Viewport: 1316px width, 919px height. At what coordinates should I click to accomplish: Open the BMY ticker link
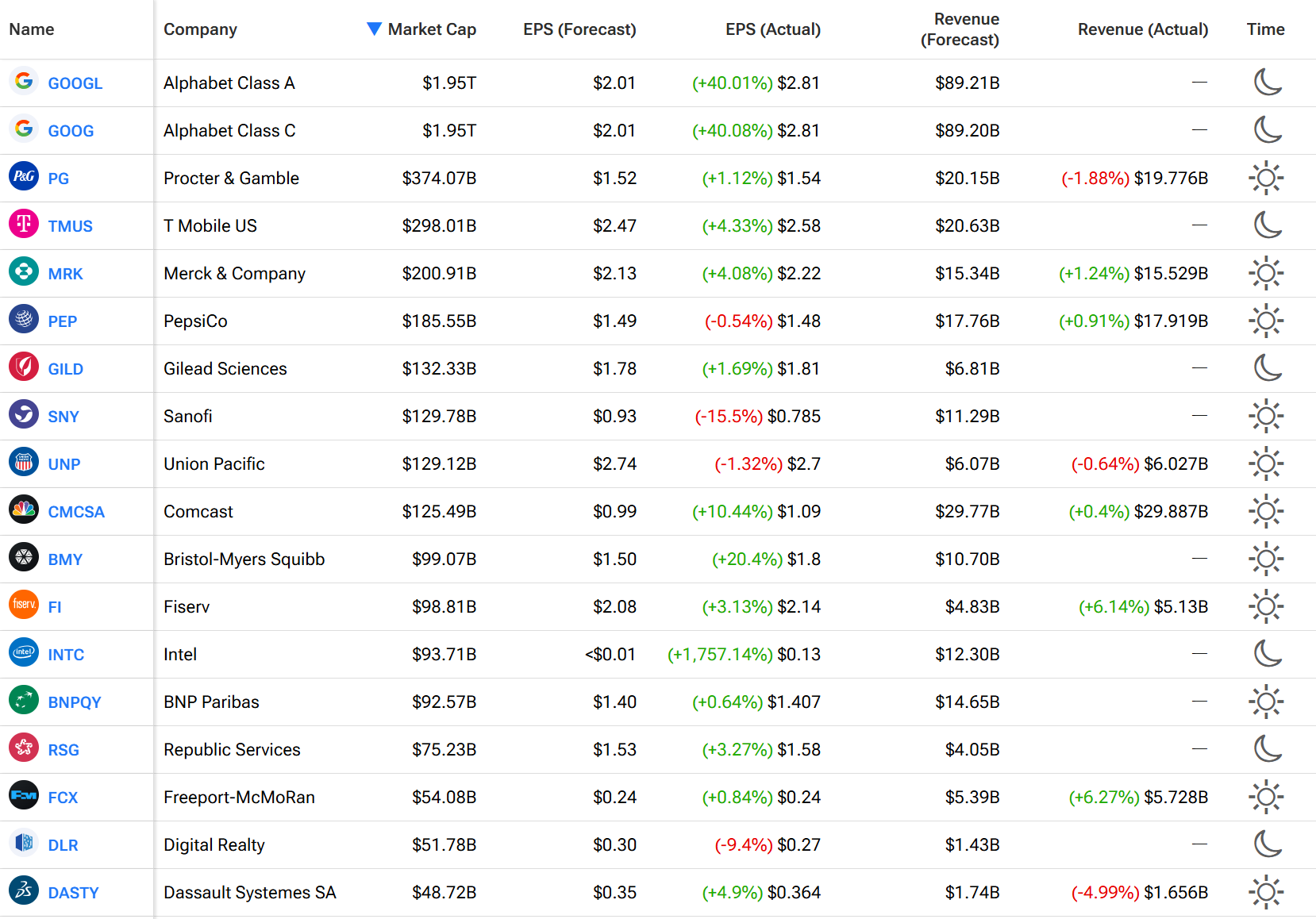click(x=65, y=559)
